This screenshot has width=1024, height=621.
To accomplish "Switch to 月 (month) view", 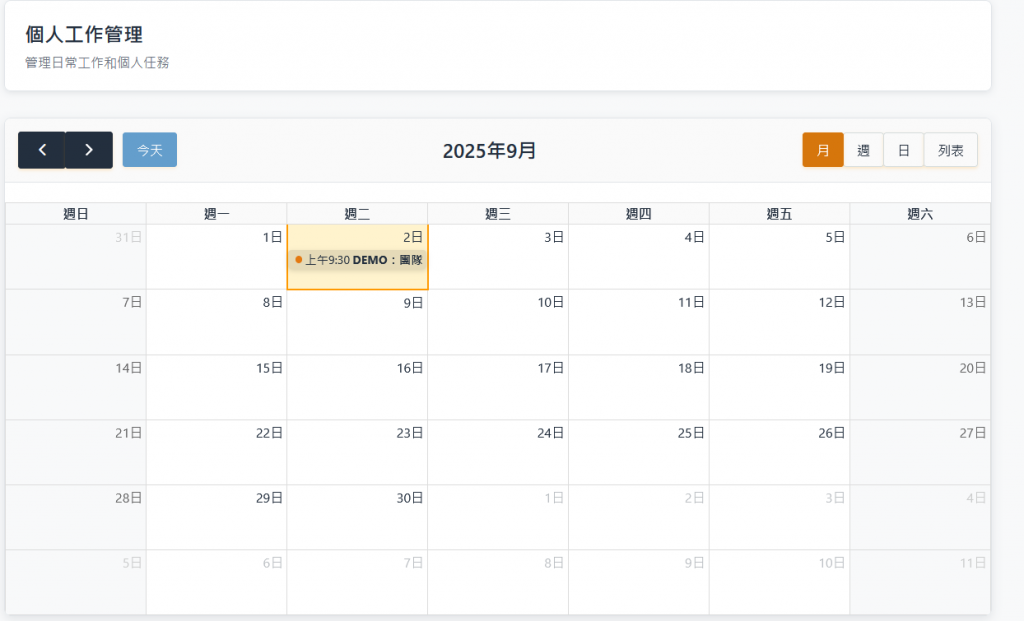I will 823,150.
